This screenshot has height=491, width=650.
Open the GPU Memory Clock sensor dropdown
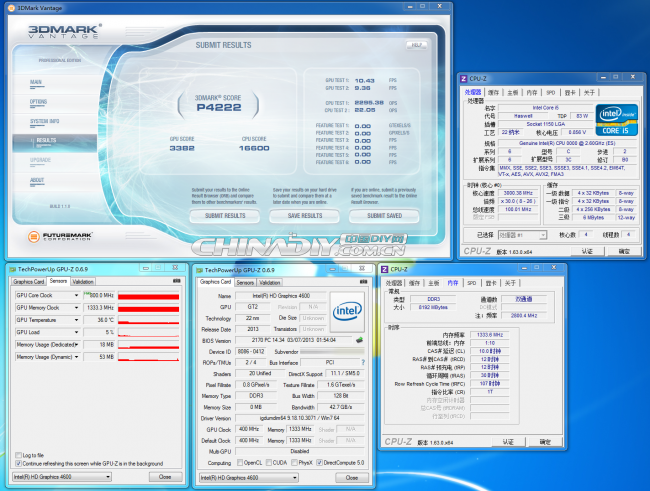click(x=76, y=308)
